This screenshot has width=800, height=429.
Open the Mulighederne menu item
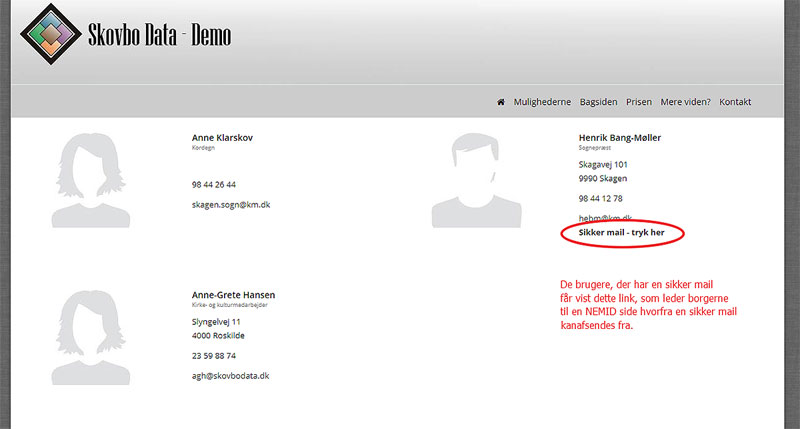(542, 102)
